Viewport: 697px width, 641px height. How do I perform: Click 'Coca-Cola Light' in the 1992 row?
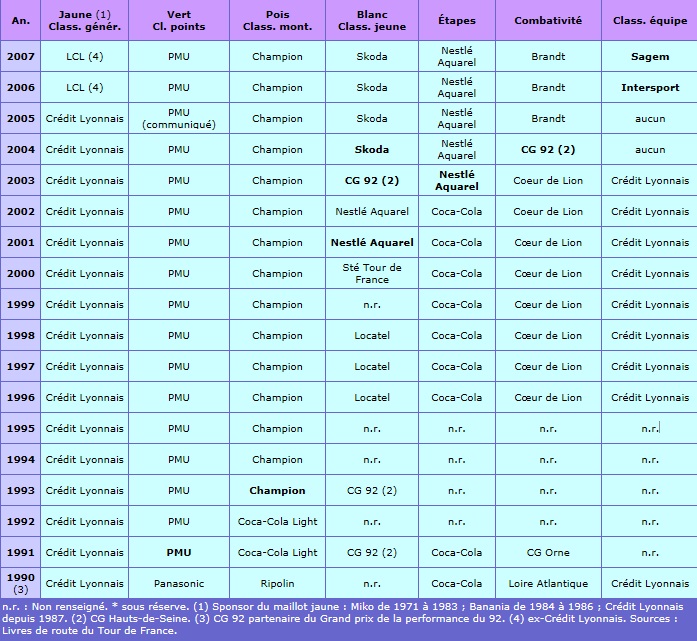tap(277, 522)
